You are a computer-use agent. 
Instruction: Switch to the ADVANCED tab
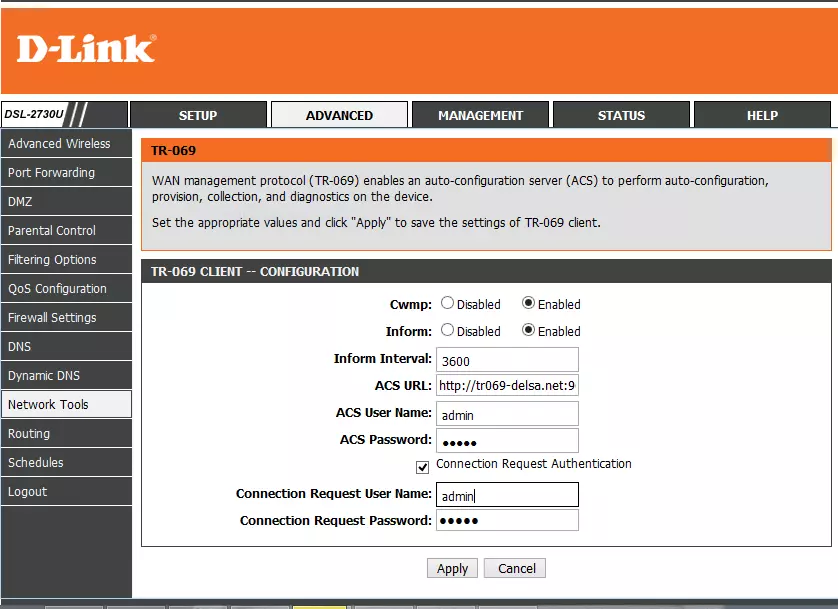(x=339, y=115)
